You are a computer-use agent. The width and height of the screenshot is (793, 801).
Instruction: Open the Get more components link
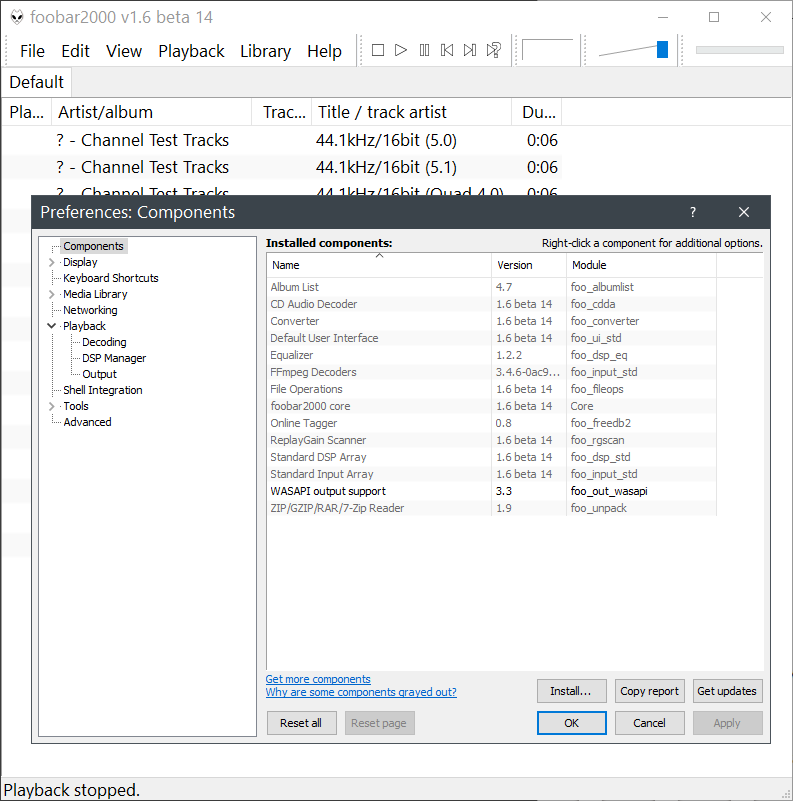(x=318, y=679)
